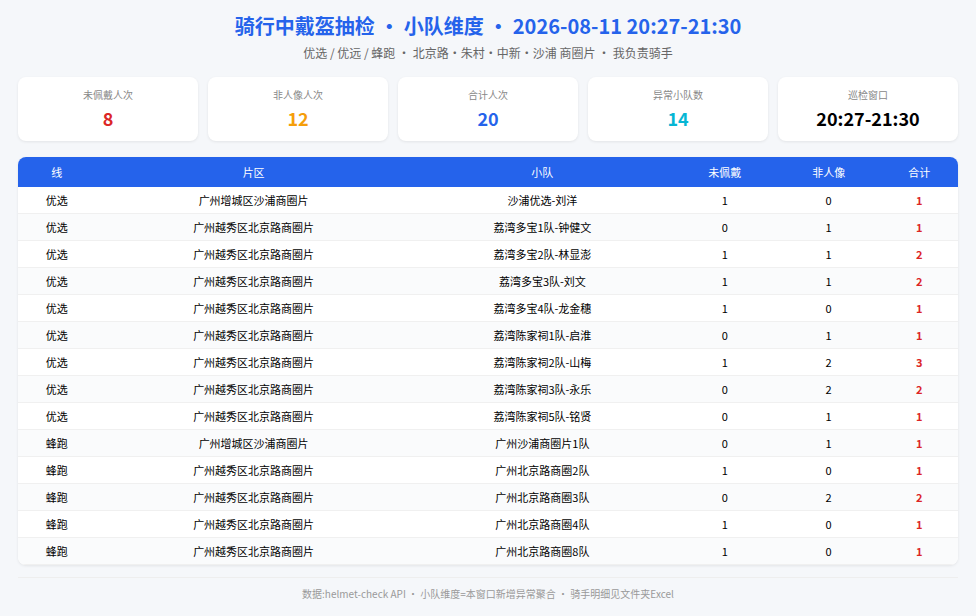Select the 广州北京路商圈4队 team cell
Viewport: 976px width, 616px height.
542,525
